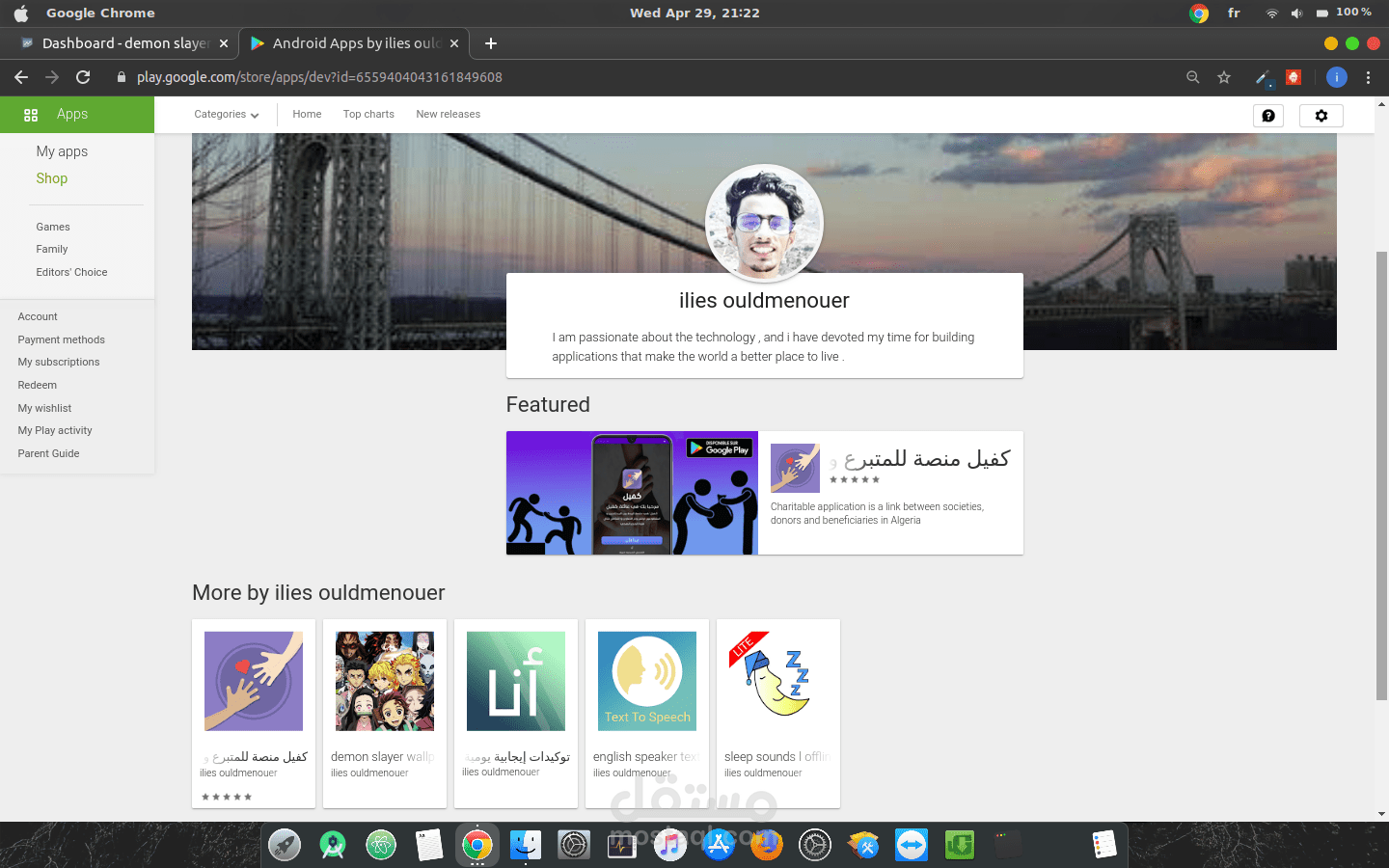
Task: Open Google Play settings gear button
Action: pyautogui.click(x=1321, y=116)
